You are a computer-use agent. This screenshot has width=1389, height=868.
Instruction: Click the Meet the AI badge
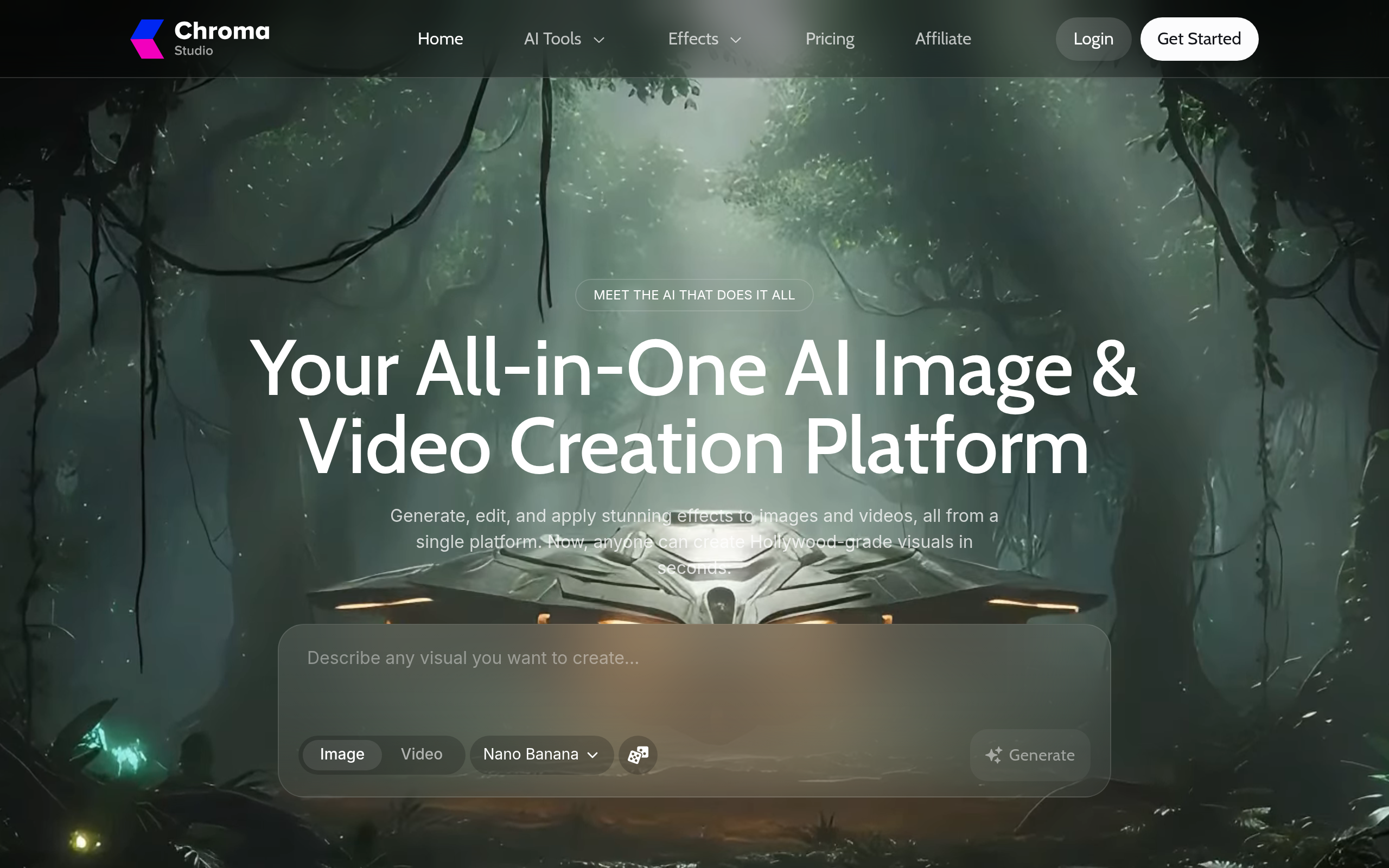coord(694,295)
